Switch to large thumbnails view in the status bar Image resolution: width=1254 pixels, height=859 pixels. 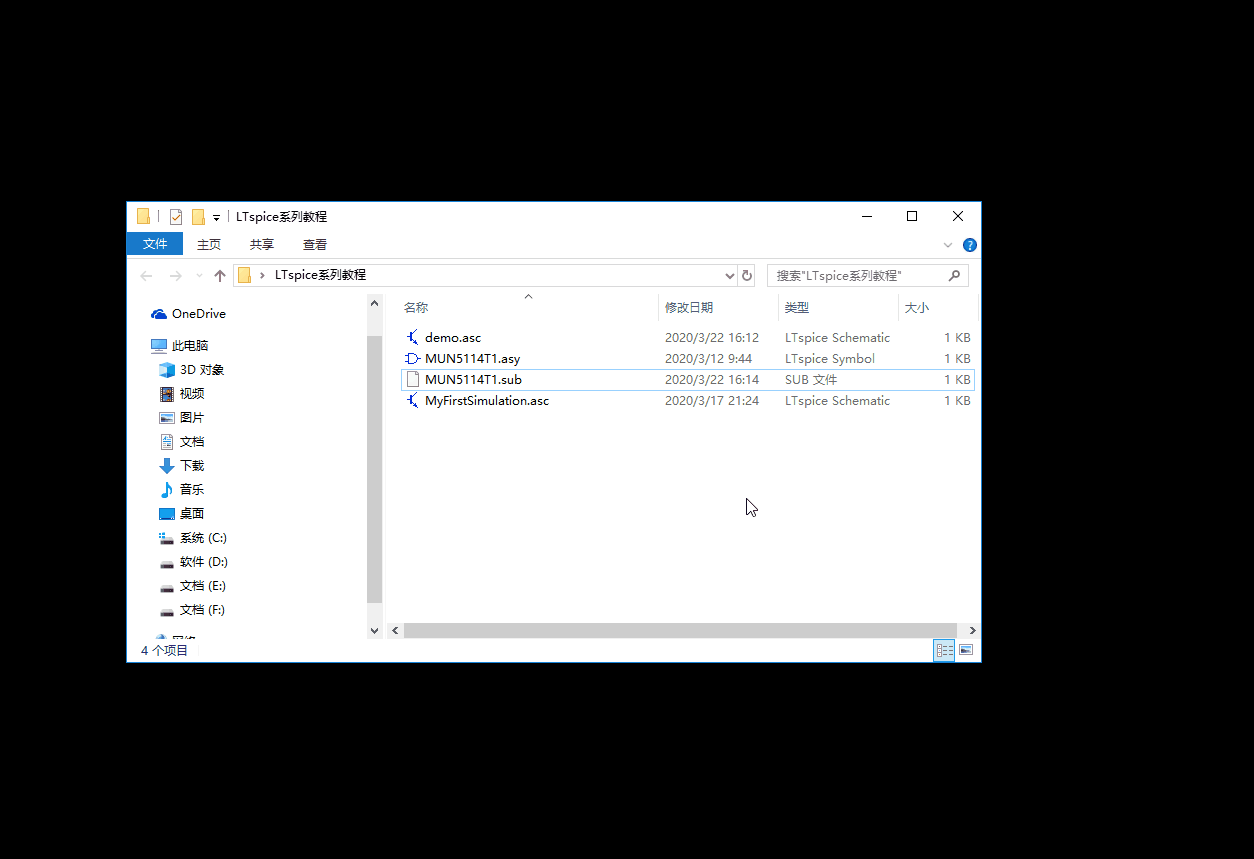966,650
